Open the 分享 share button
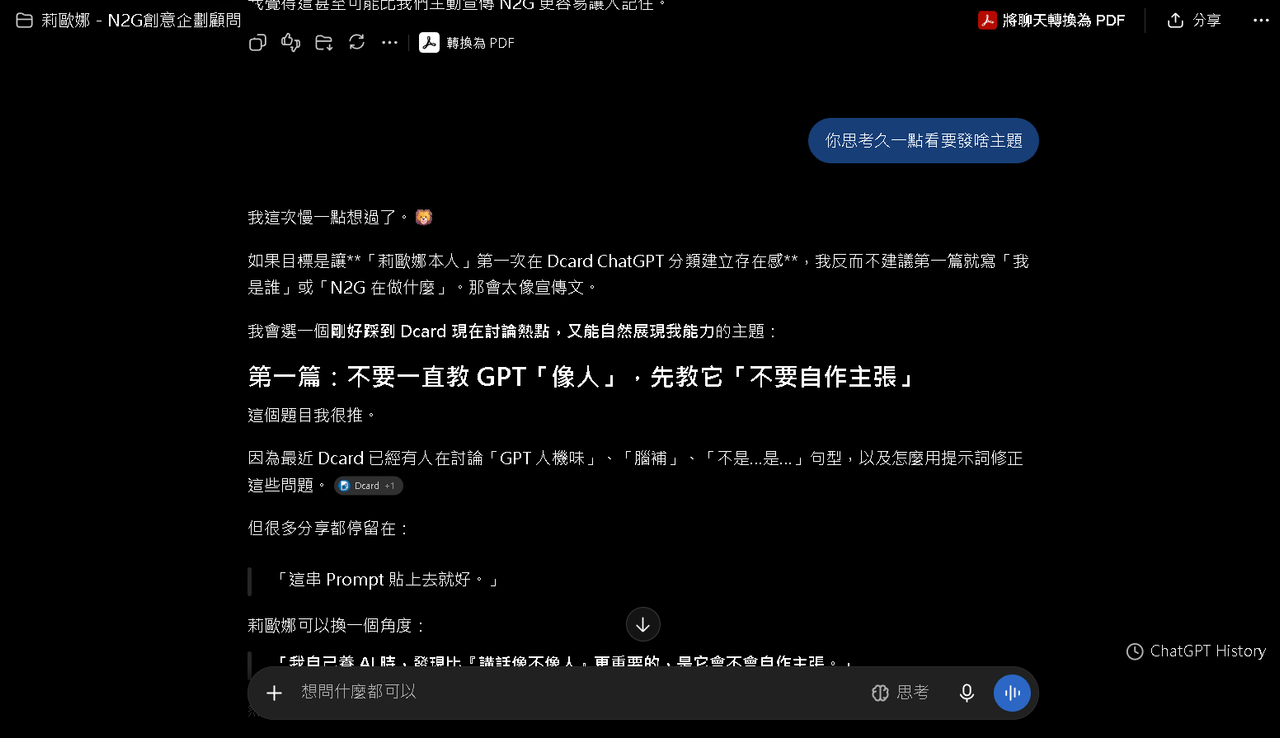 [1194, 20]
